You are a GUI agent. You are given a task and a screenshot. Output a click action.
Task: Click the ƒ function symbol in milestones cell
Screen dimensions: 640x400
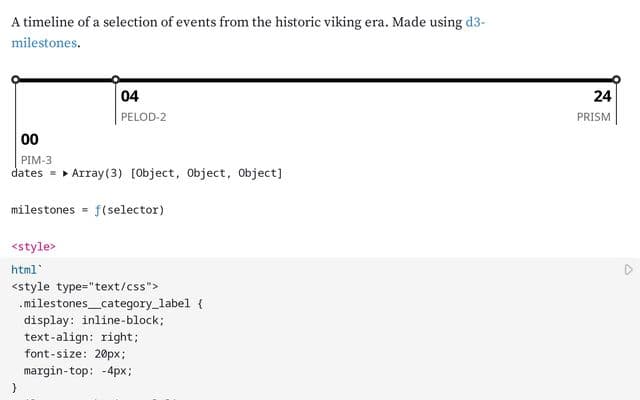point(98,210)
